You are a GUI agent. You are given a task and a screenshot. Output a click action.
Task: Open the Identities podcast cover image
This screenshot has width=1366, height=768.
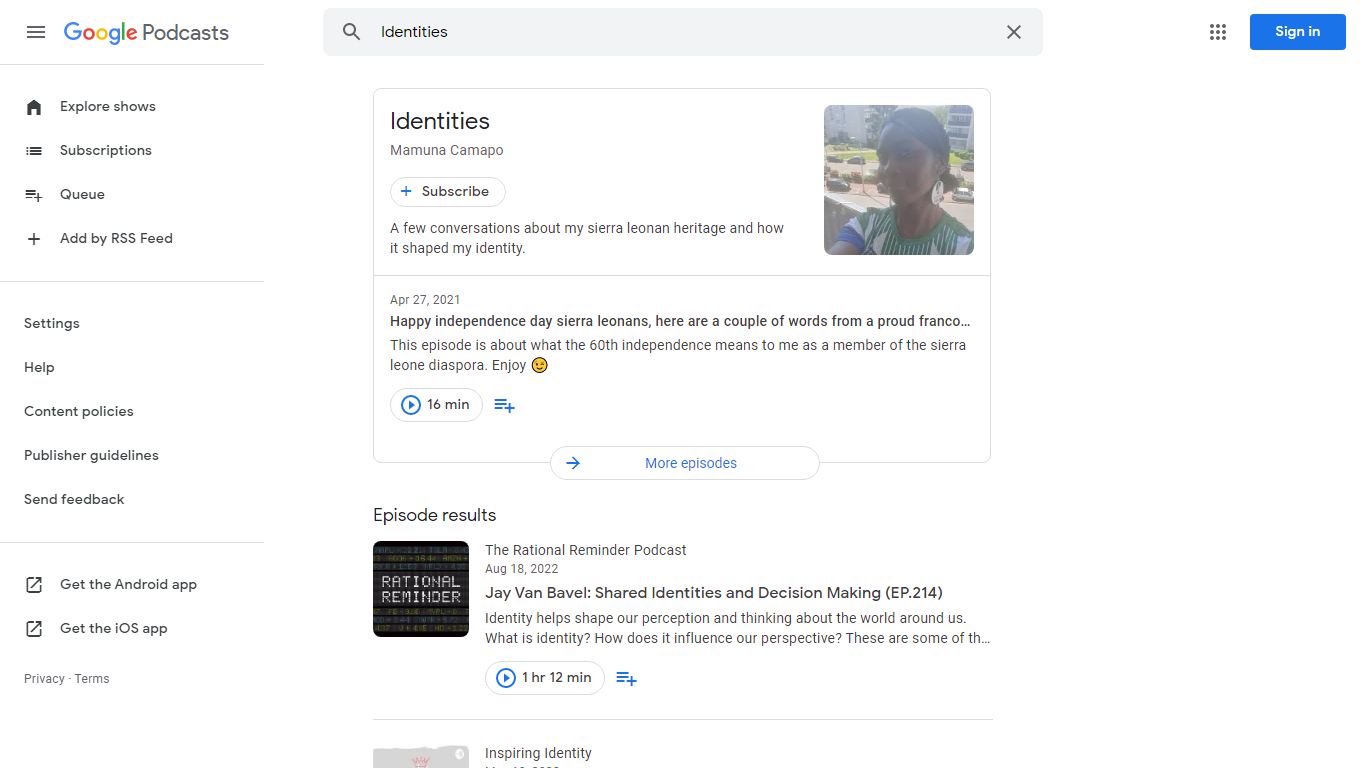pyautogui.click(x=899, y=180)
